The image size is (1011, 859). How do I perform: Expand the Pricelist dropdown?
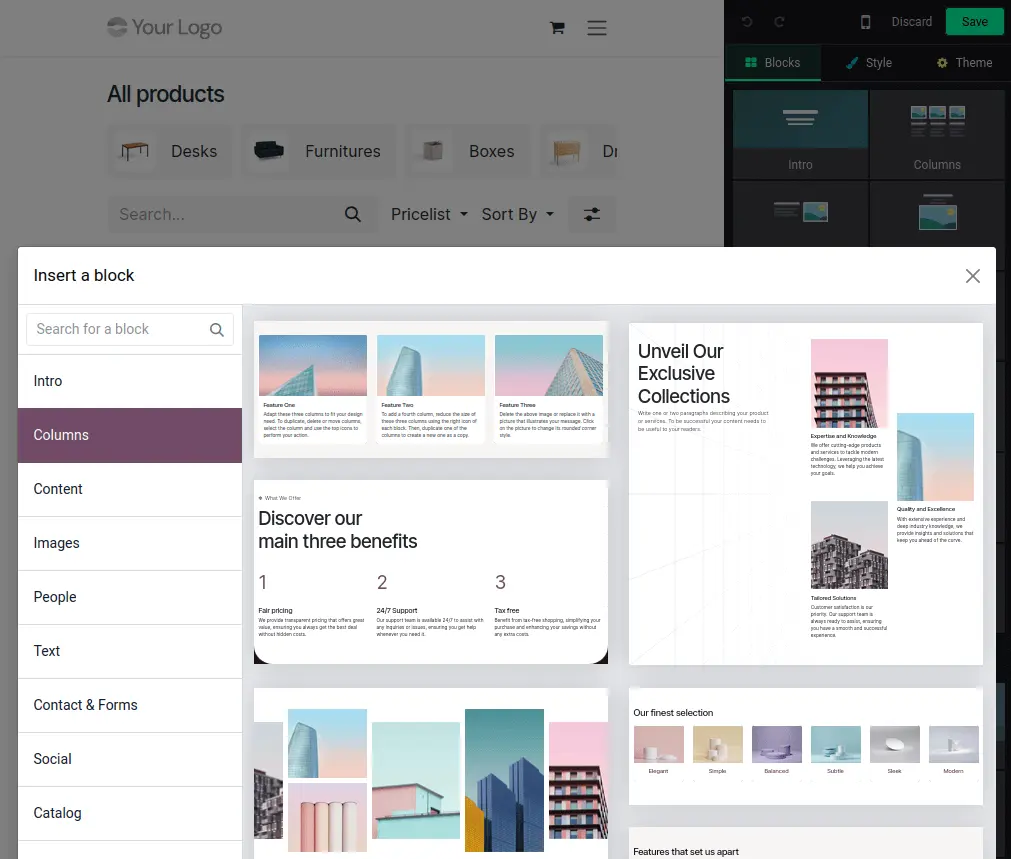coord(429,214)
